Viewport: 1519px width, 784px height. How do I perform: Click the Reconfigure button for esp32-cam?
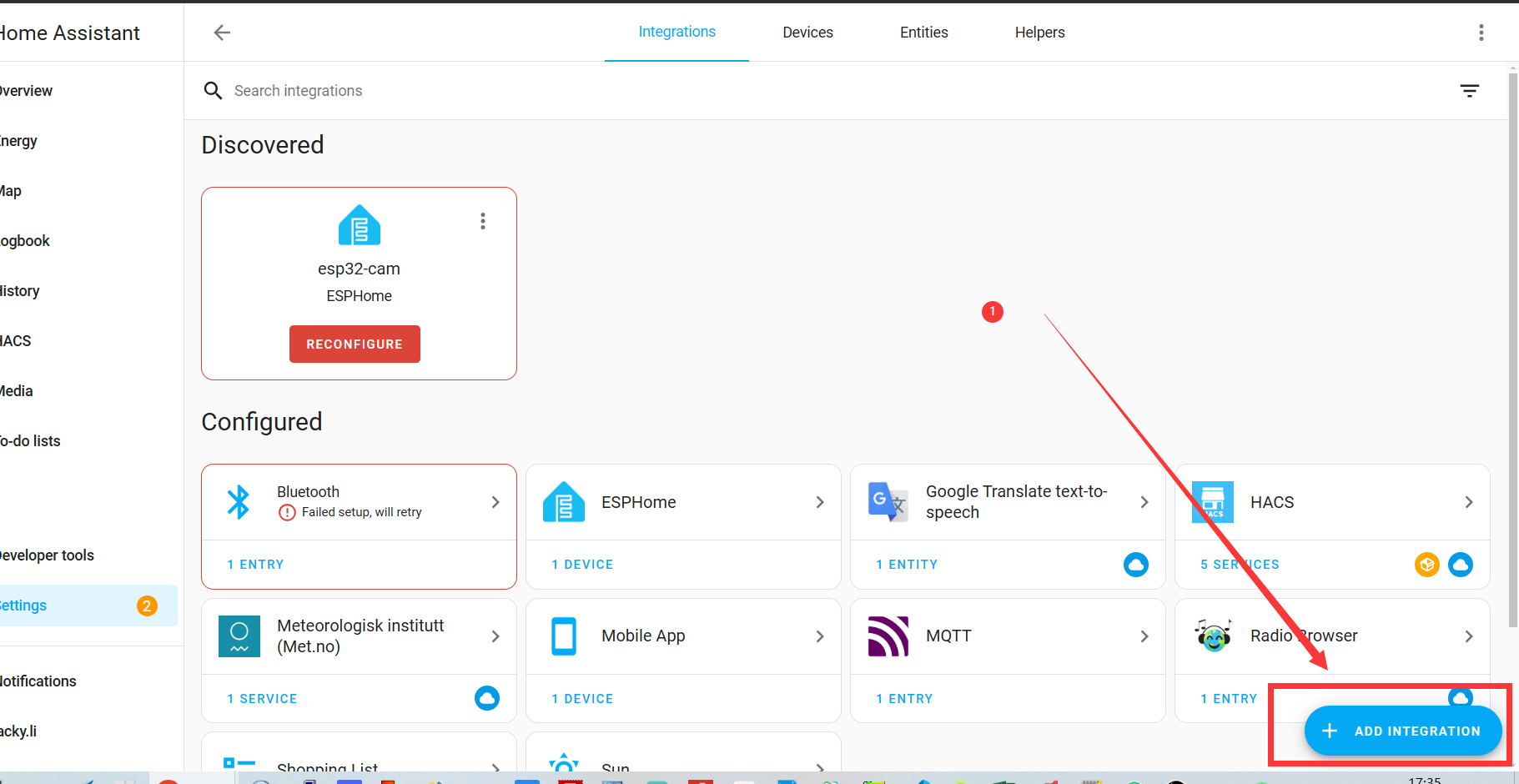click(355, 344)
